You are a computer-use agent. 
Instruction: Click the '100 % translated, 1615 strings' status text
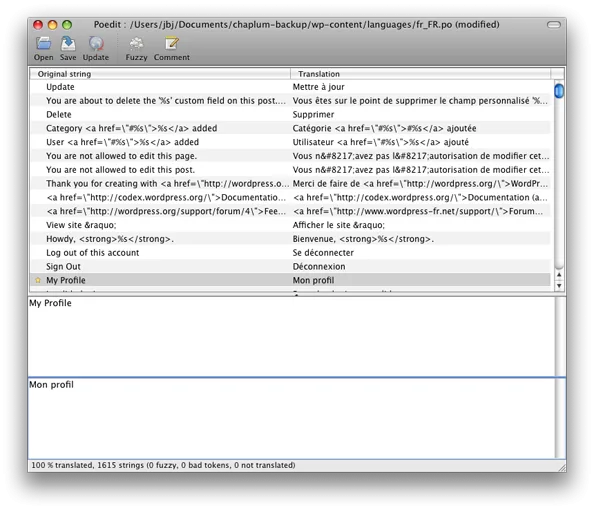tap(163, 465)
